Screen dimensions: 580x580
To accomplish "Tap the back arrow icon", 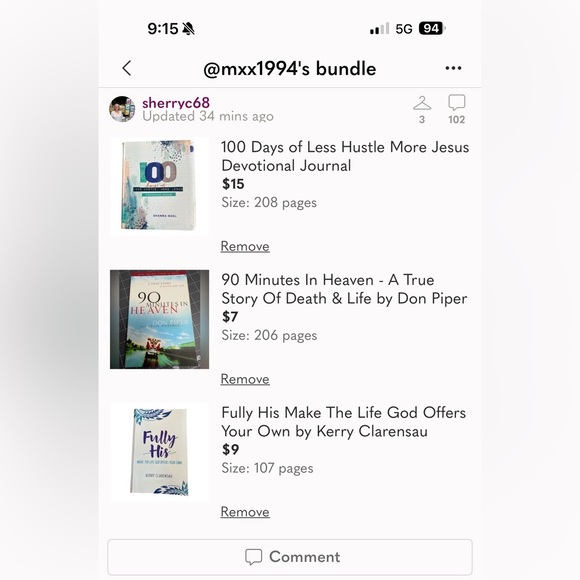I will point(127,68).
